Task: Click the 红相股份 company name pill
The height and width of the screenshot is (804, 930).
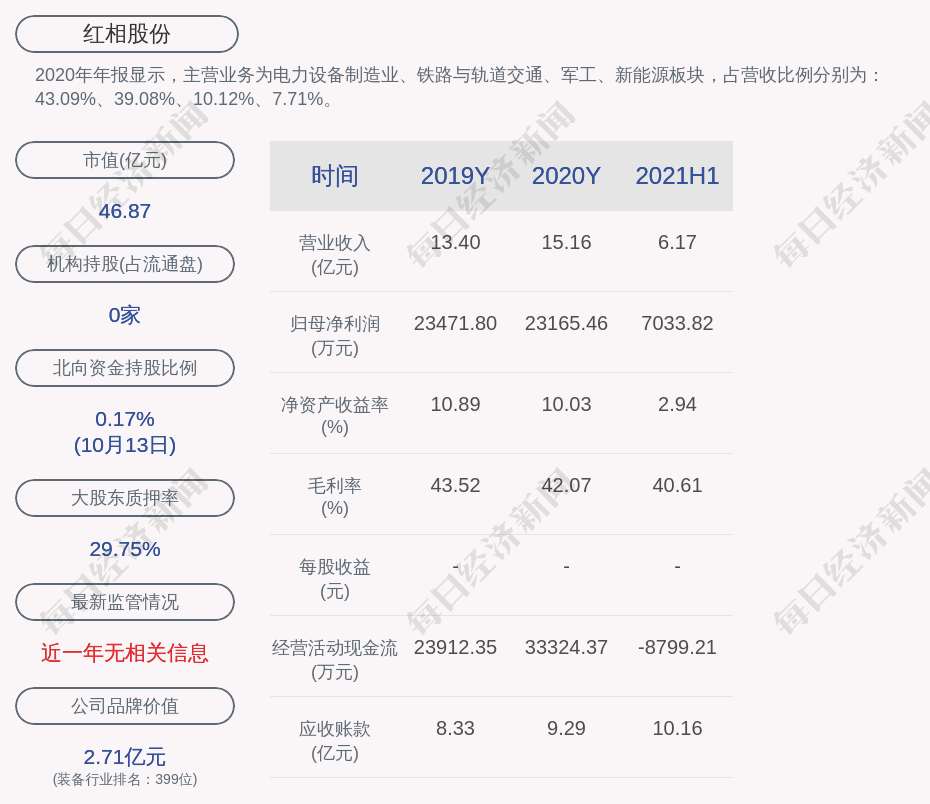Action: coord(126,34)
